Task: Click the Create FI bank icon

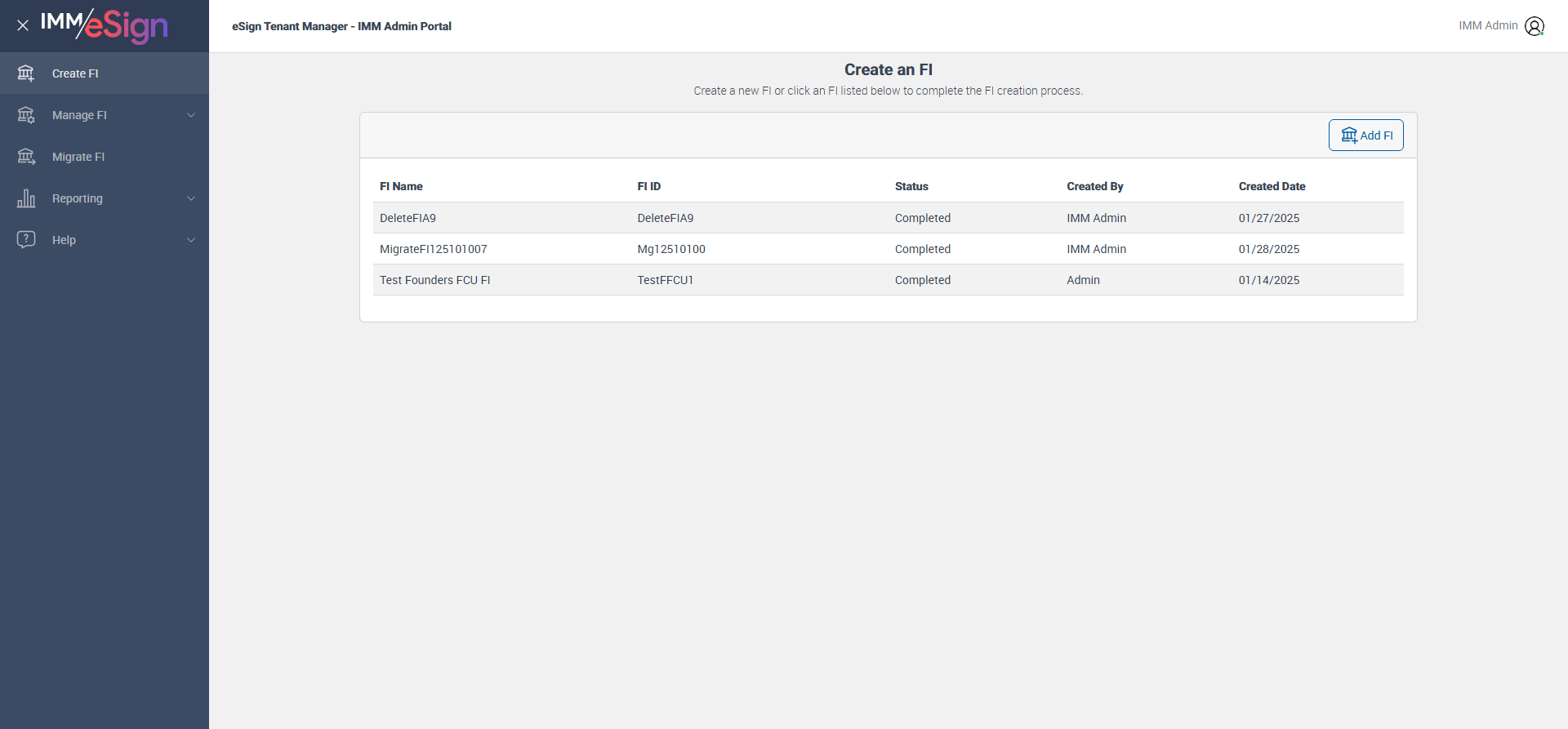Action: point(26,73)
